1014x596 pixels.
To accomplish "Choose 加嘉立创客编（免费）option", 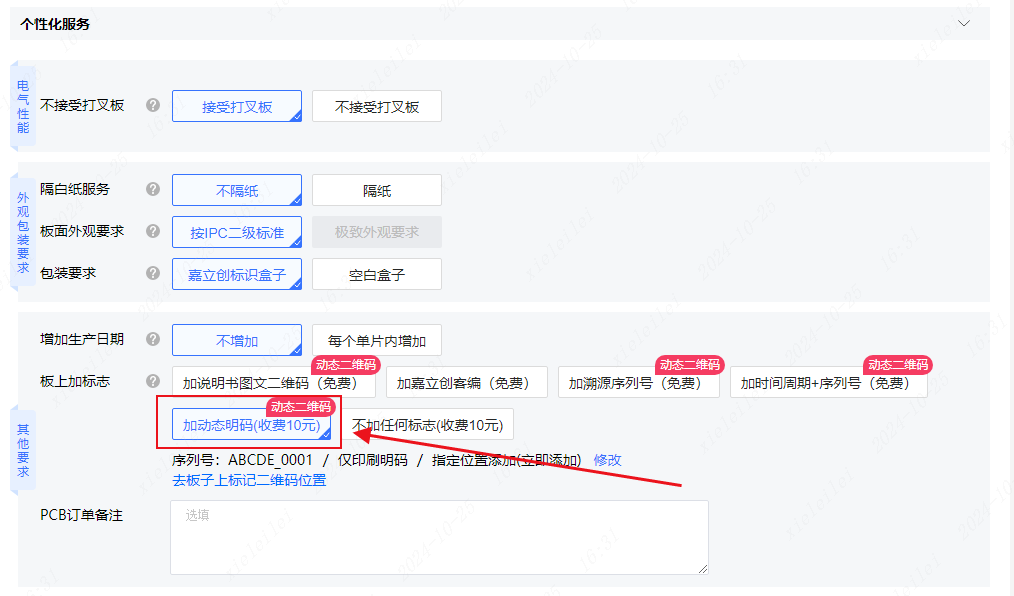I will point(467,383).
